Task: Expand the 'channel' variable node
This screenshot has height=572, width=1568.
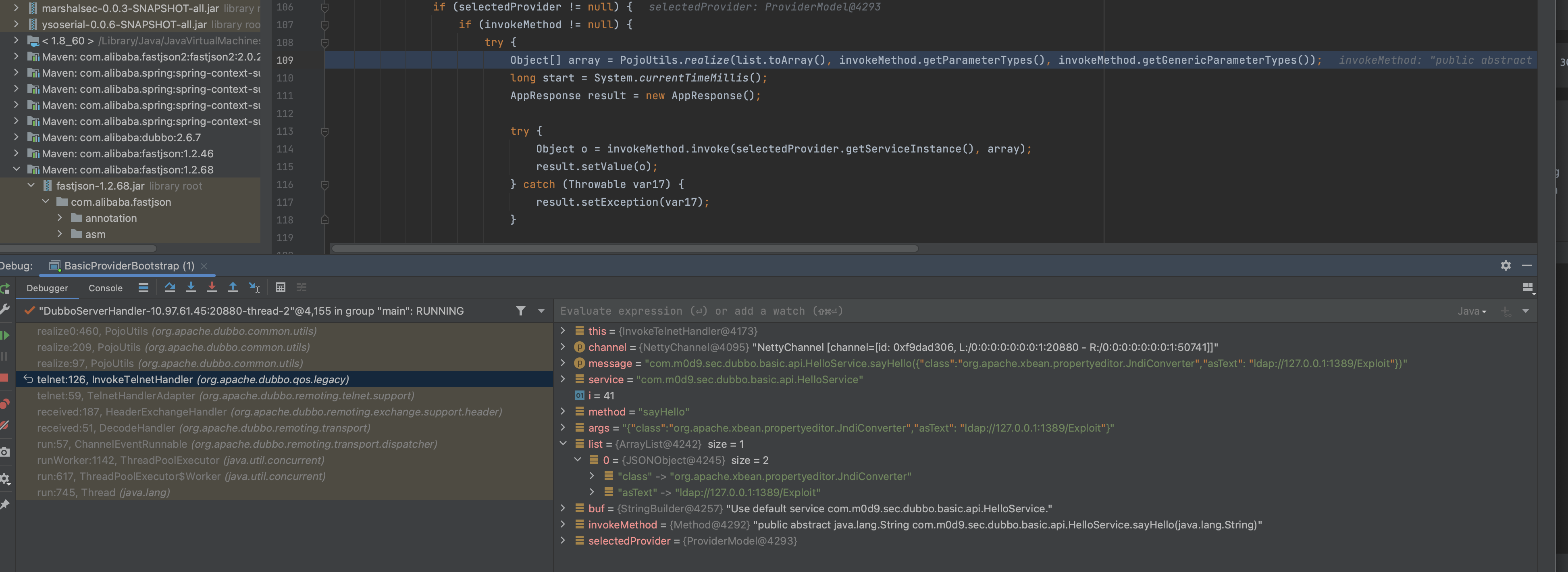Action: 563,347
